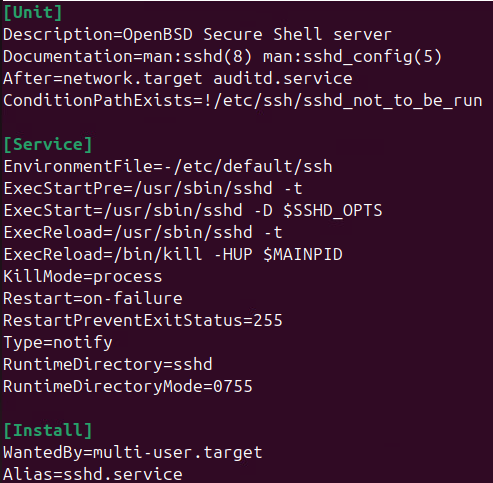Click the EnvironmentFile=-/etc/default/ssh line
This screenshot has height=483, width=493.
click(x=168, y=167)
